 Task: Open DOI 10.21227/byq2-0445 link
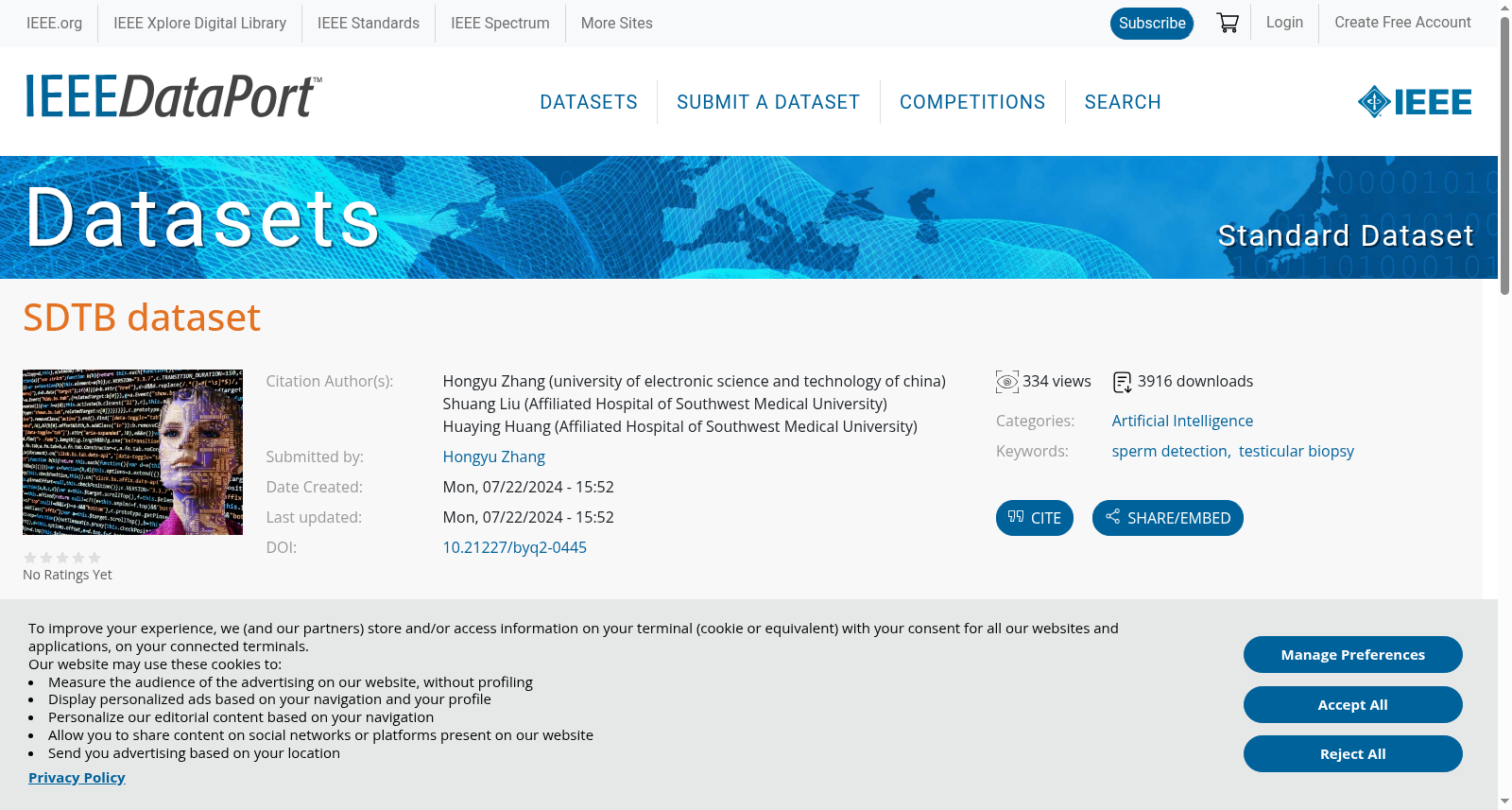click(x=515, y=547)
